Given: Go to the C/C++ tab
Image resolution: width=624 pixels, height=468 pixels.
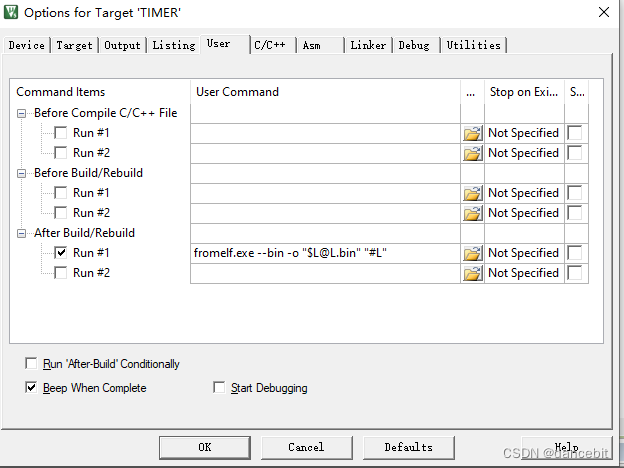Looking at the screenshot, I should 273,45.
